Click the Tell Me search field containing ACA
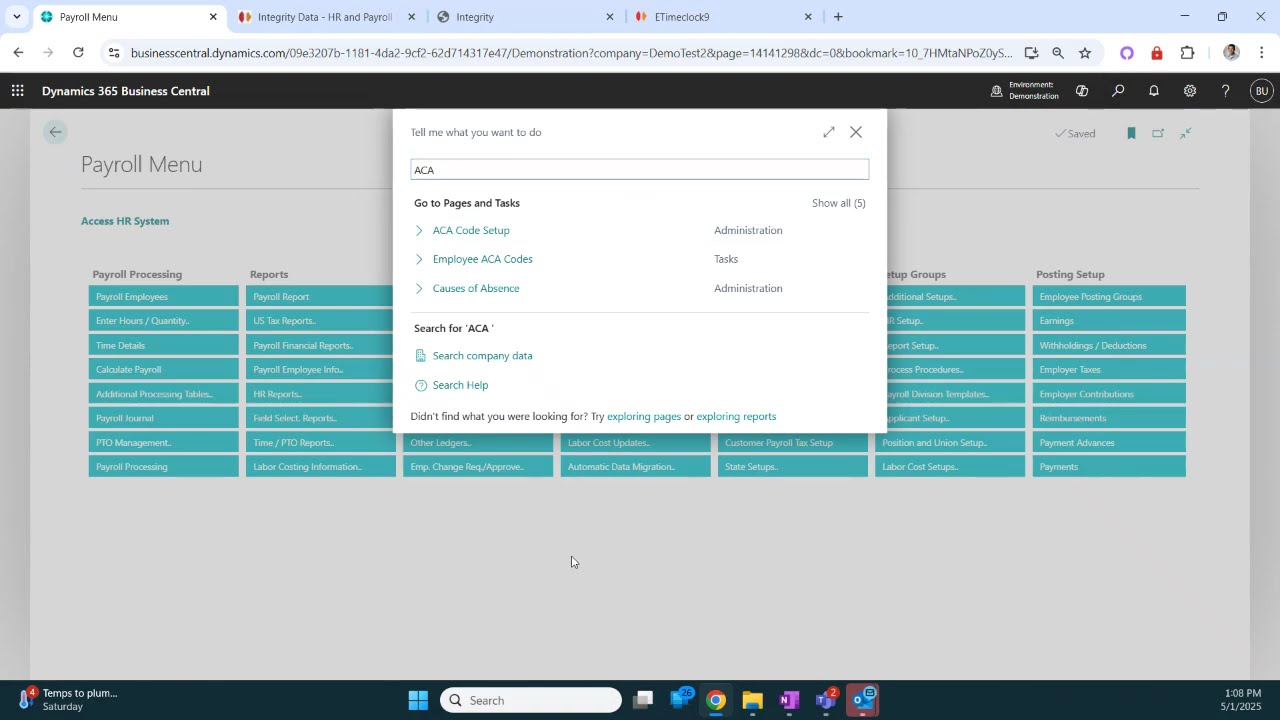This screenshot has width=1280, height=720. 639,170
